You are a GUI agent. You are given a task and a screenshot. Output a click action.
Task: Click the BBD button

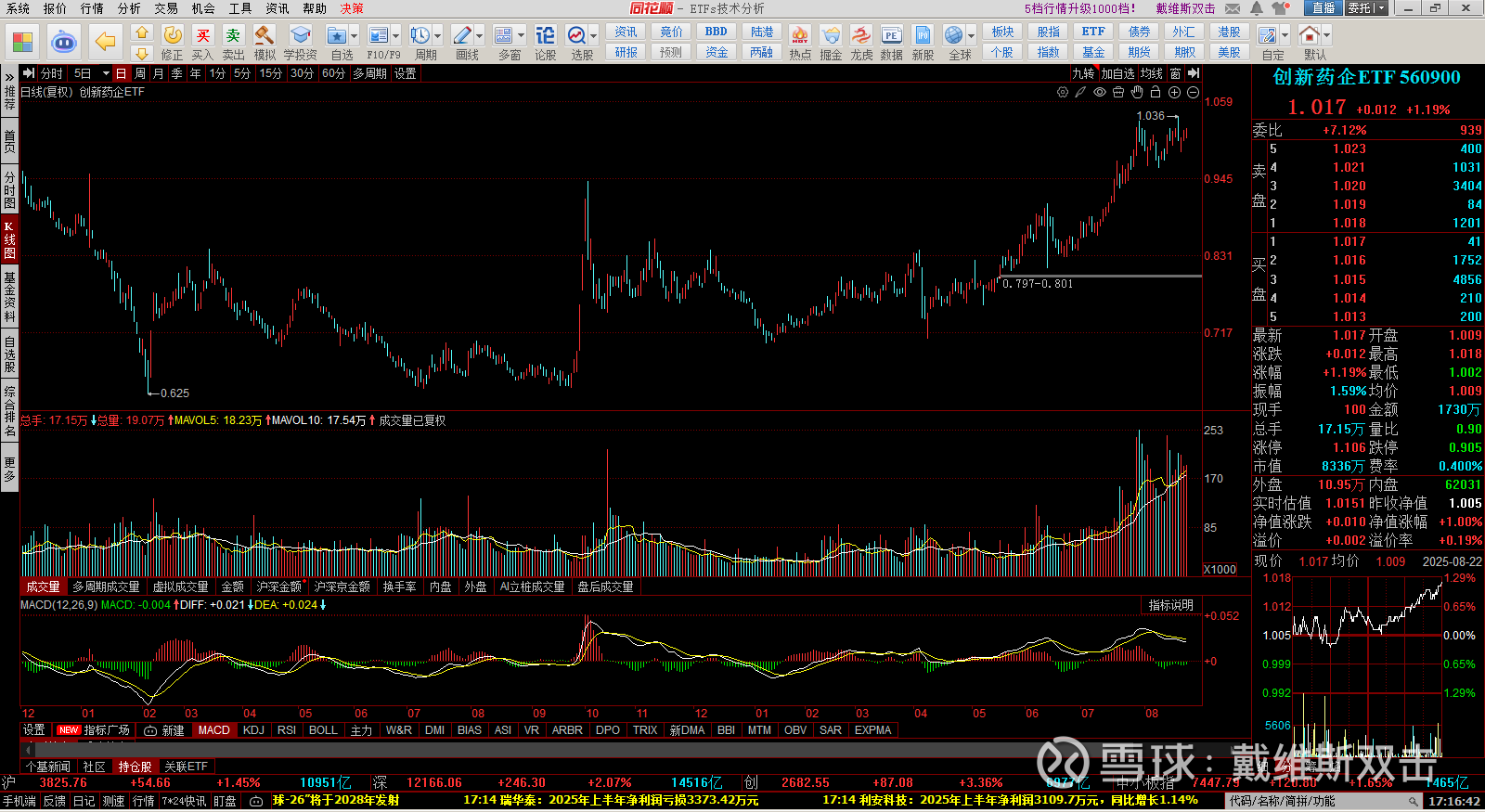click(716, 32)
